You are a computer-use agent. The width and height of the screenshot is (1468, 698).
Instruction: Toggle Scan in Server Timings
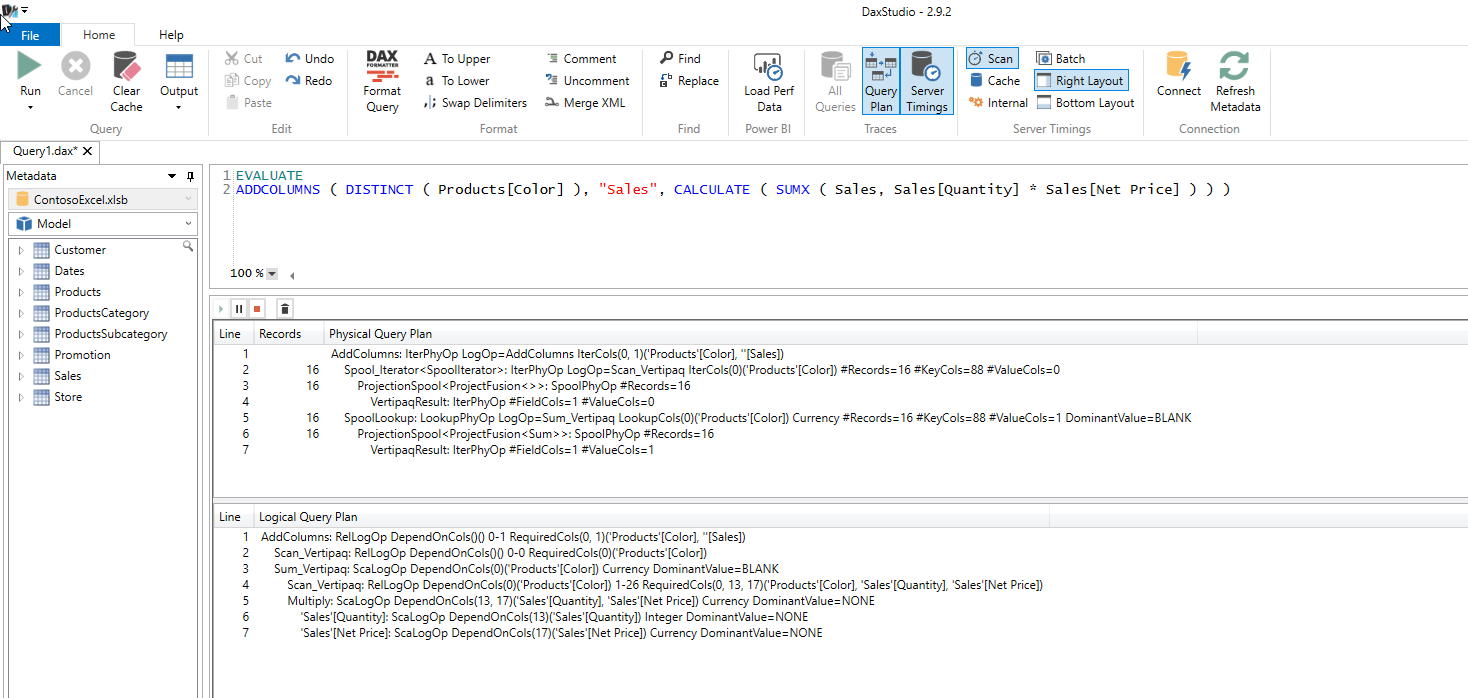pos(991,58)
